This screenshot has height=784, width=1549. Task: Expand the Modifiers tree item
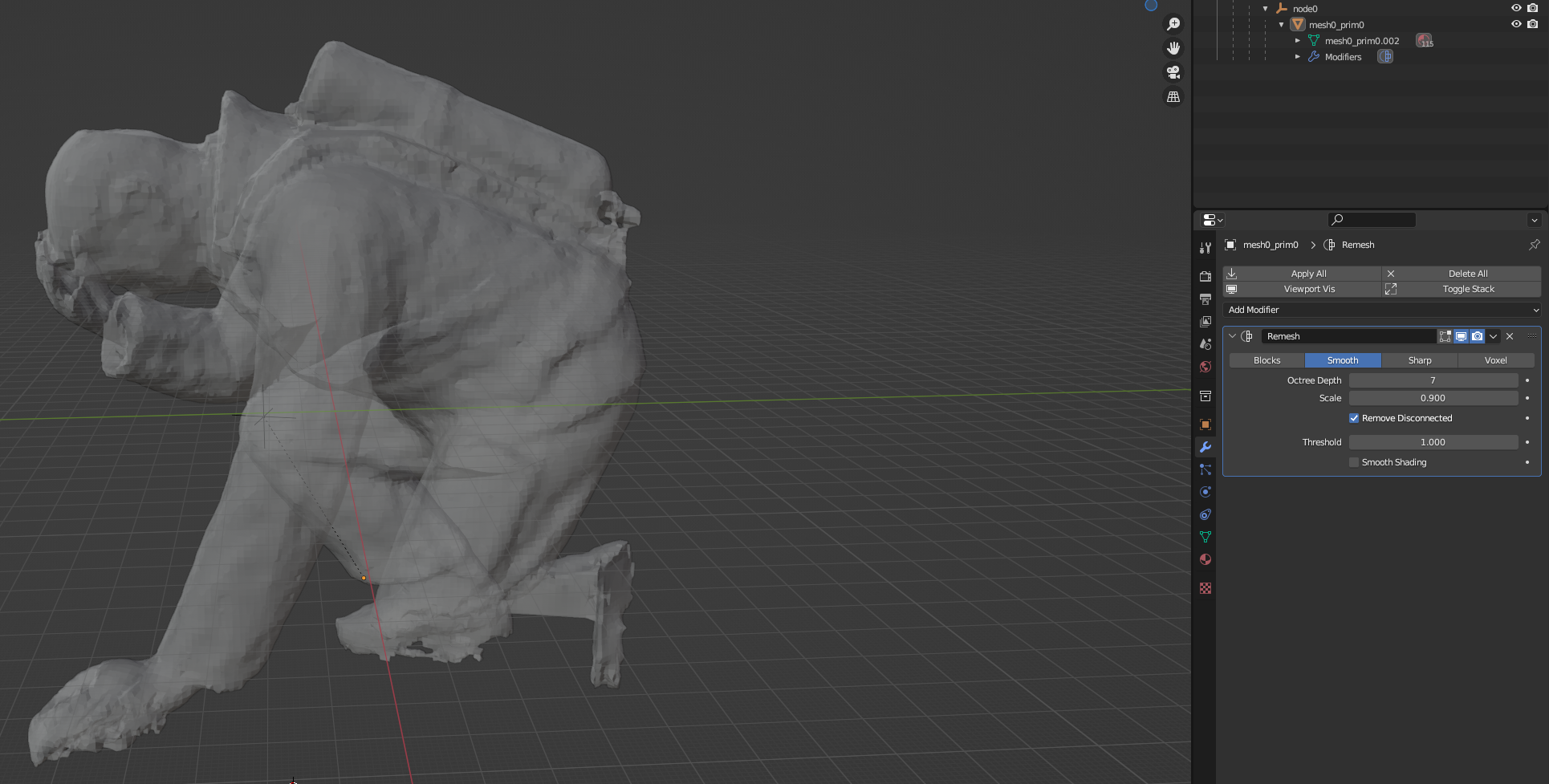1298,56
